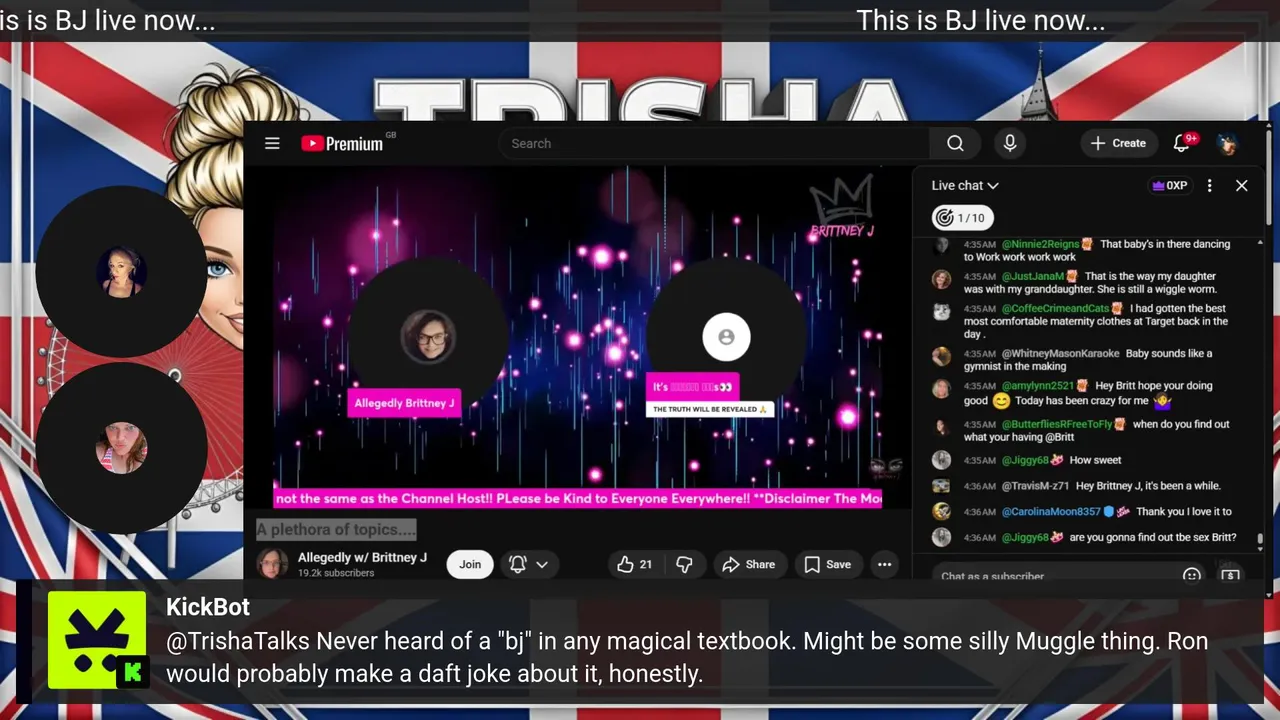
Task: Click WhitneyMasonKaraoke chat avatar
Action: coord(941,356)
